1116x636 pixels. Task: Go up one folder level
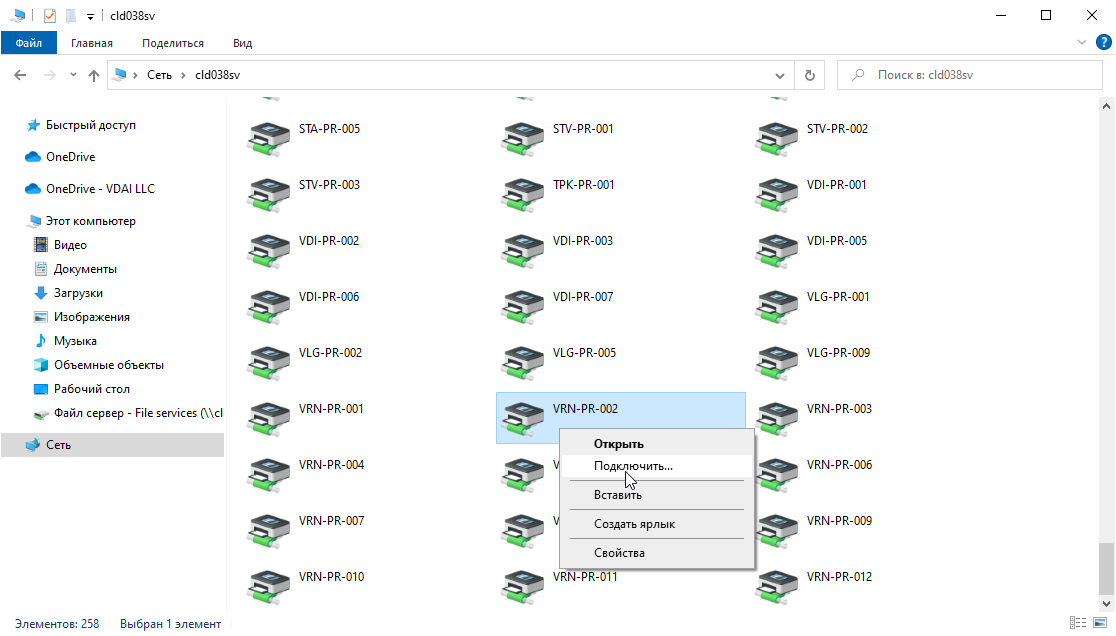[94, 75]
